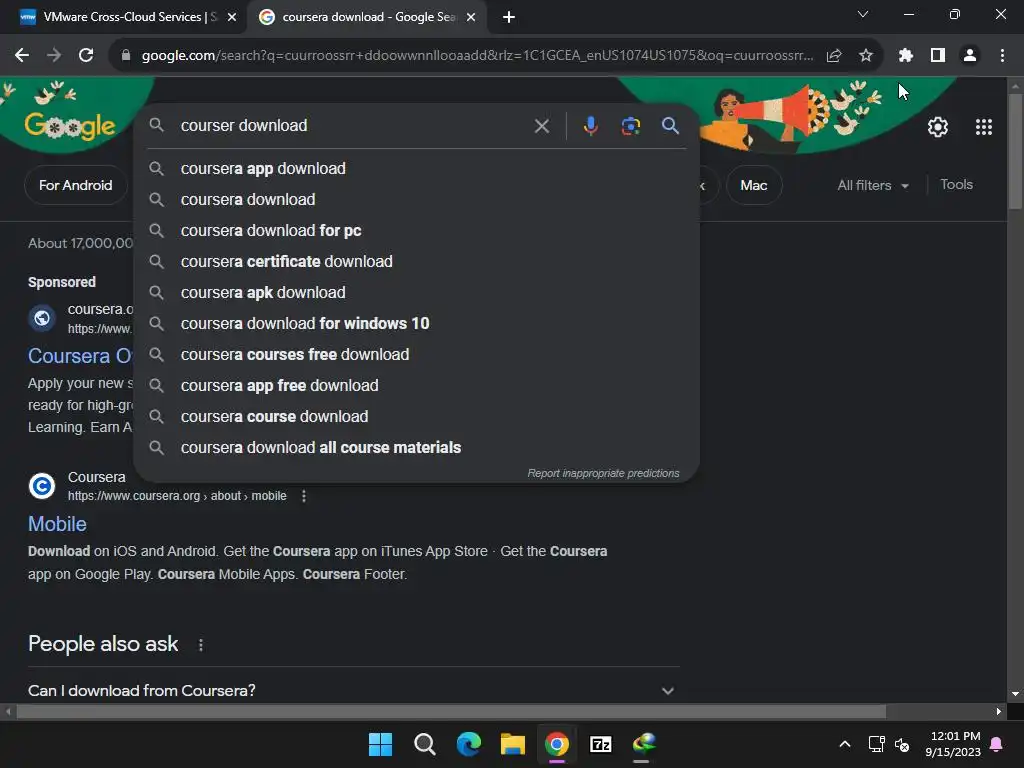Open the clock and date in taskbar
Screen dimensions: 1024x768
click(953, 744)
